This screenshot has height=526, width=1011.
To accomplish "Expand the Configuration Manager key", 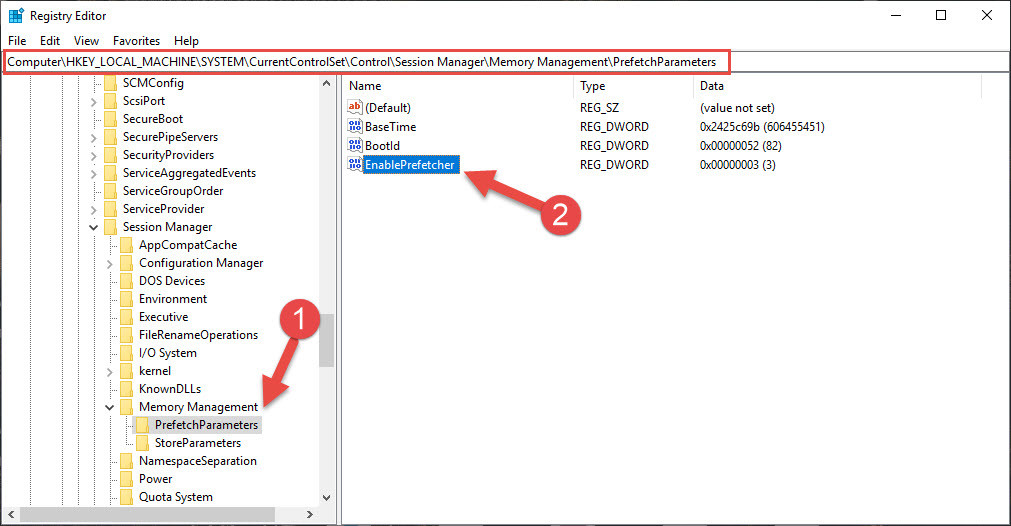I will pyautogui.click(x=110, y=264).
